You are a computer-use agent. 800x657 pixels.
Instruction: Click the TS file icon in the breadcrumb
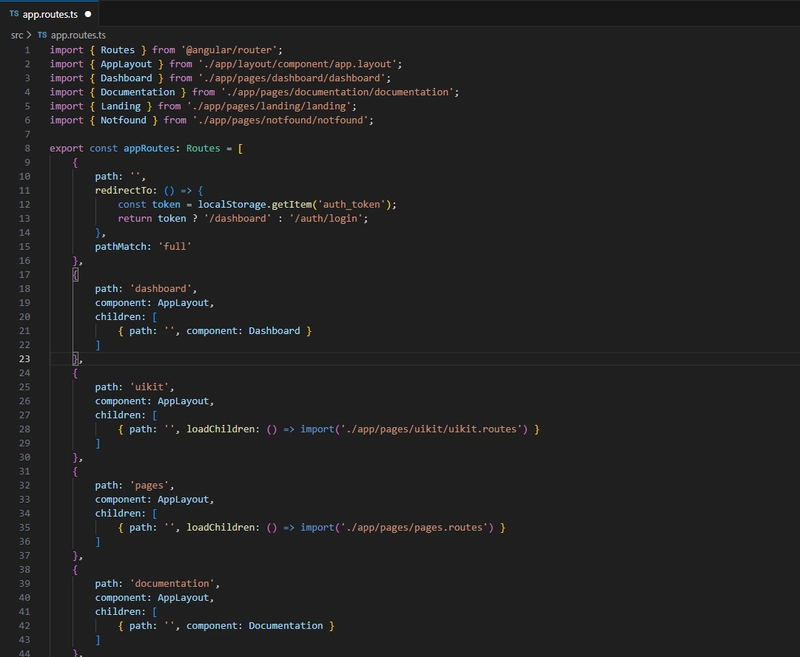[42, 35]
